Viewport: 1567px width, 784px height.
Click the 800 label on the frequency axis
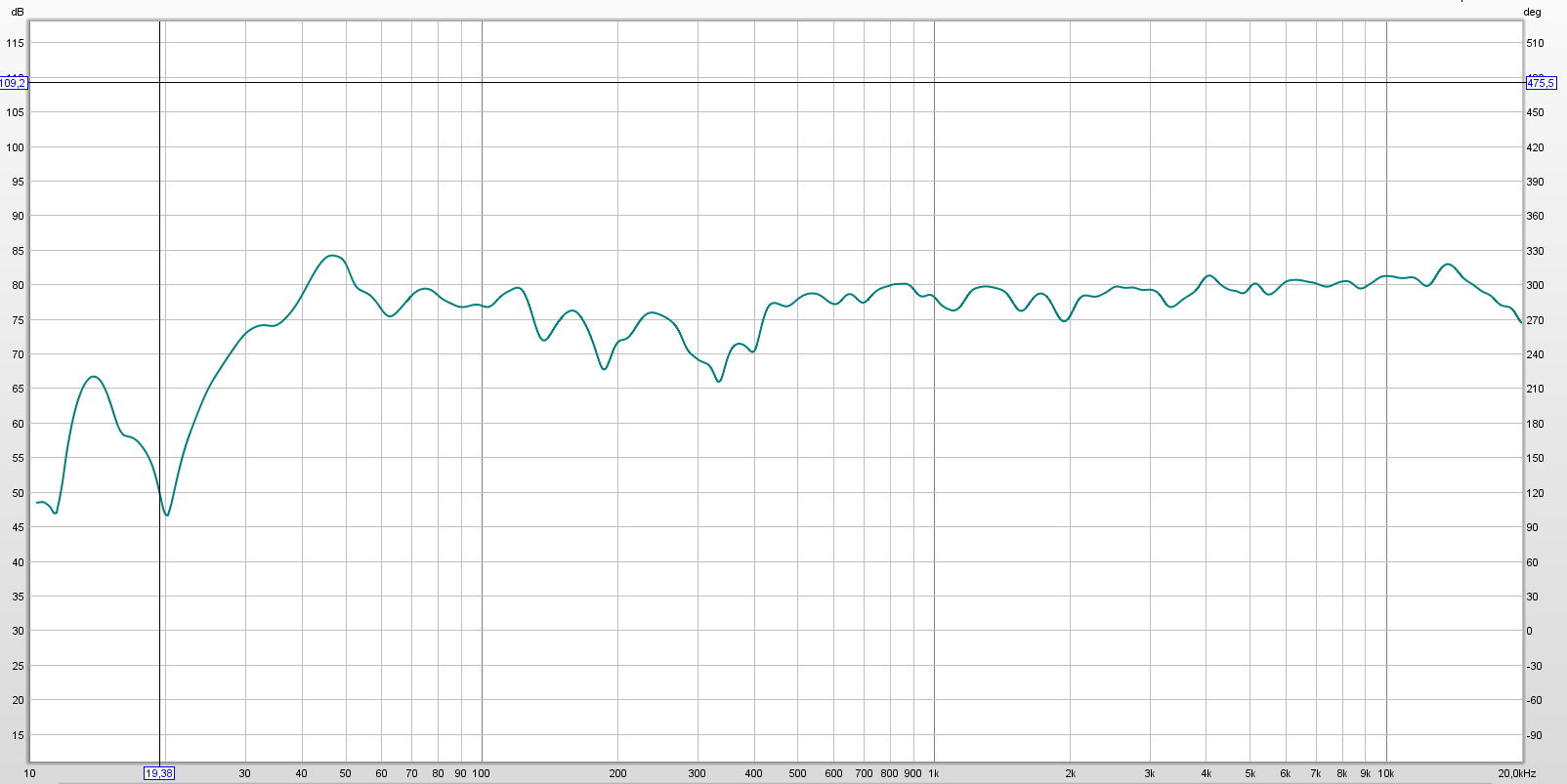889,773
